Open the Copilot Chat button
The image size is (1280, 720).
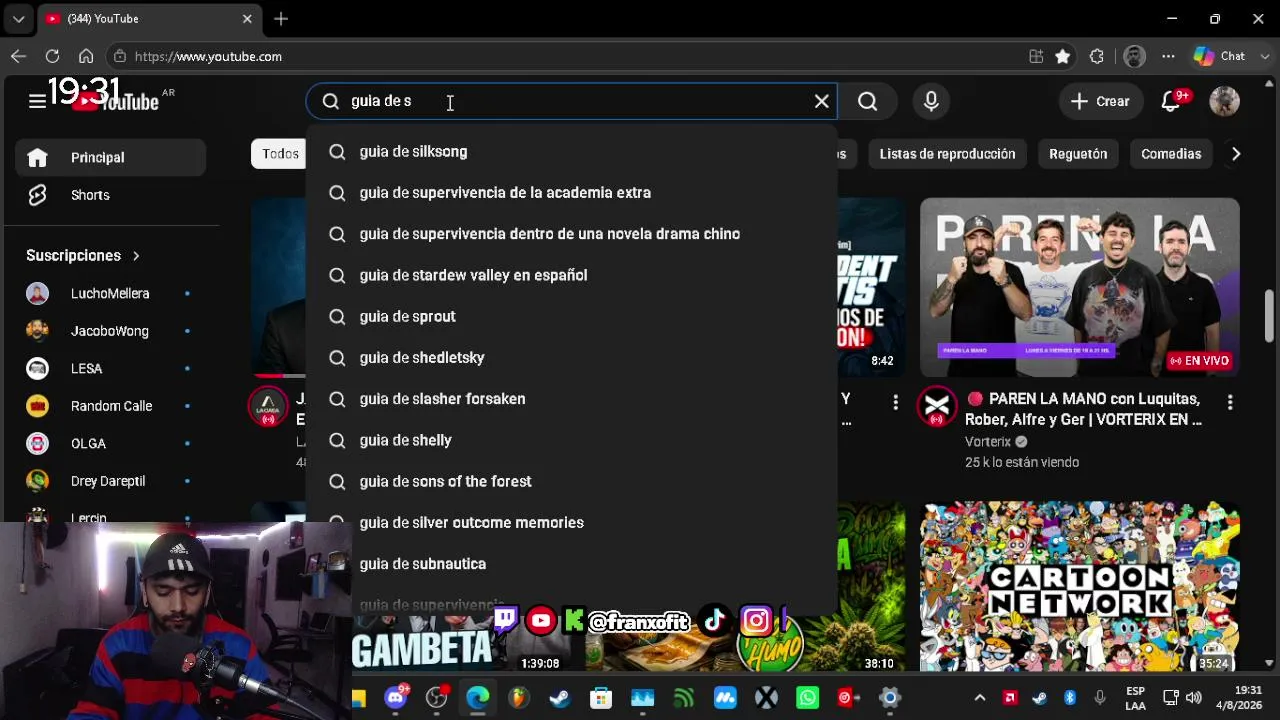(1220, 57)
